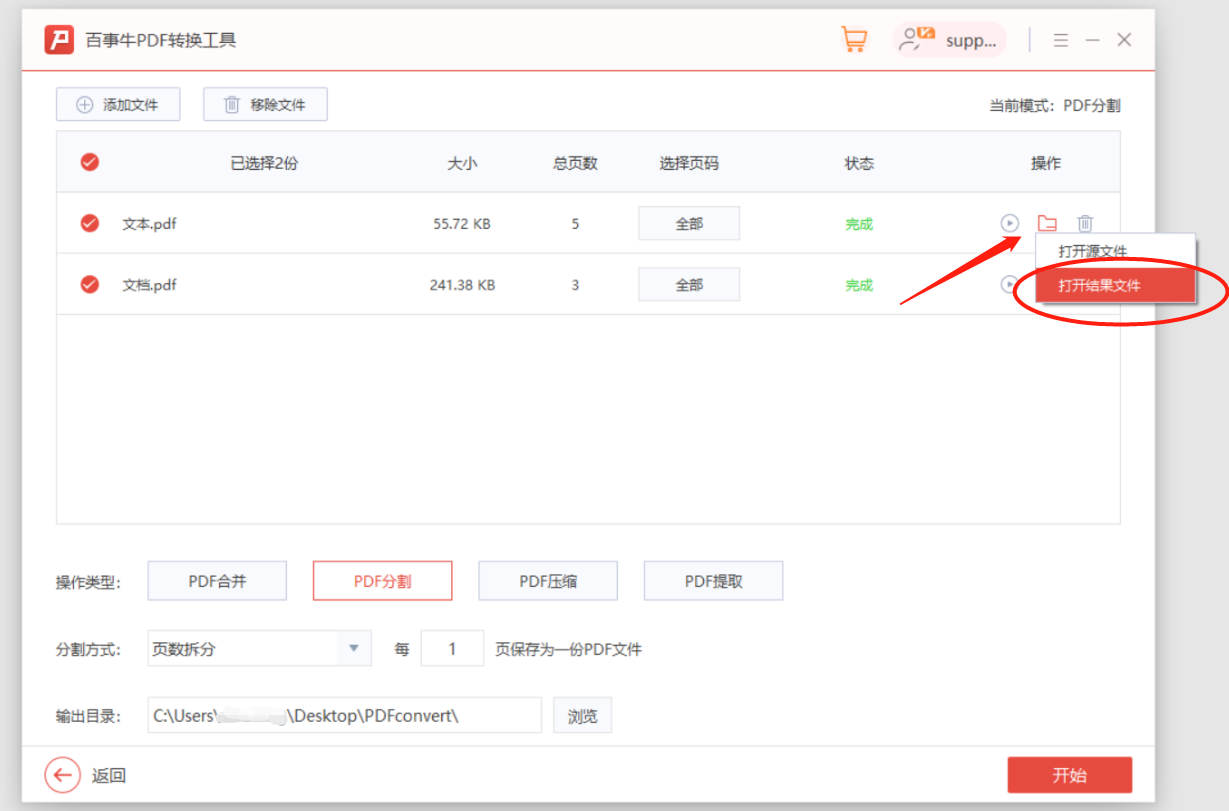Click the supp... username text
The width and height of the screenshot is (1229, 811).
coord(971,40)
